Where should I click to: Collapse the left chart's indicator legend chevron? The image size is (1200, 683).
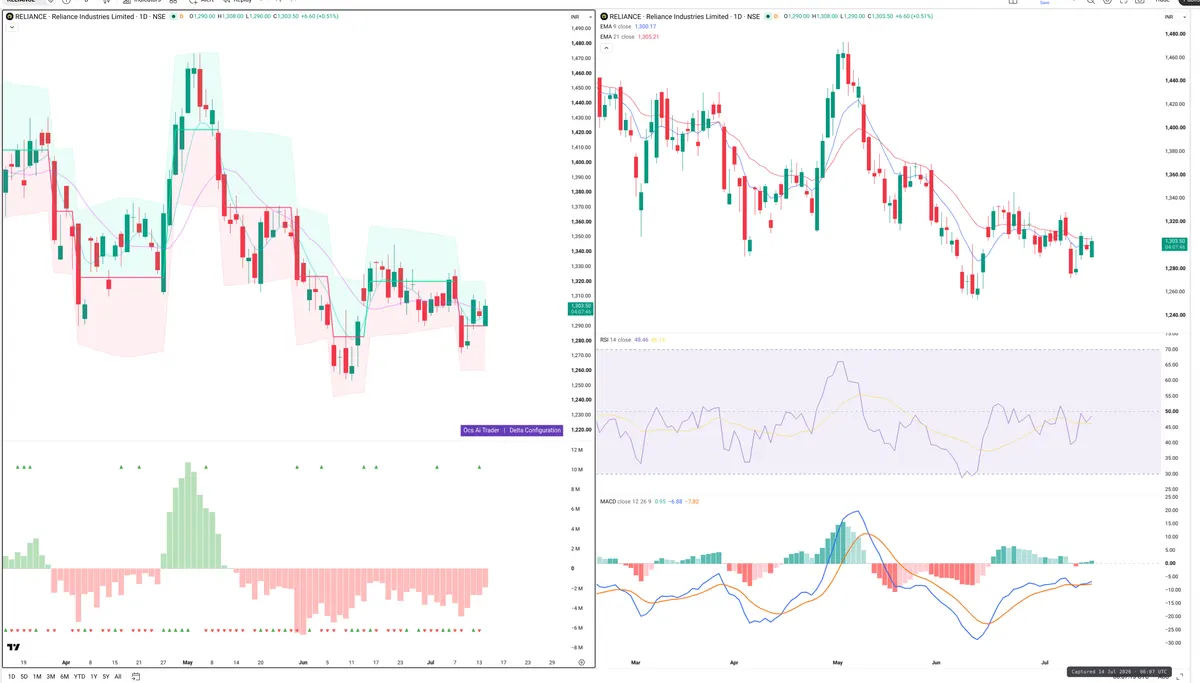(x=11, y=28)
